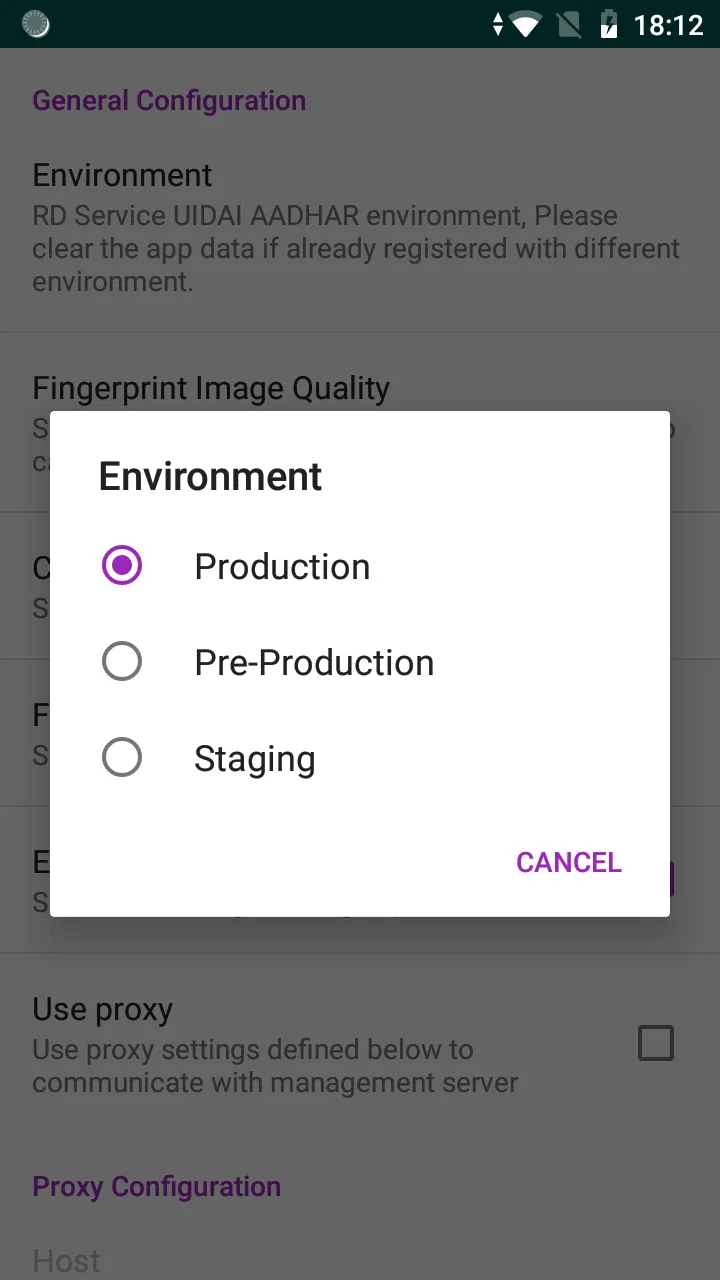Screen dimensions: 720x1280
Task: Tap the Use proxy setting description
Action: click(x=275, y=1066)
